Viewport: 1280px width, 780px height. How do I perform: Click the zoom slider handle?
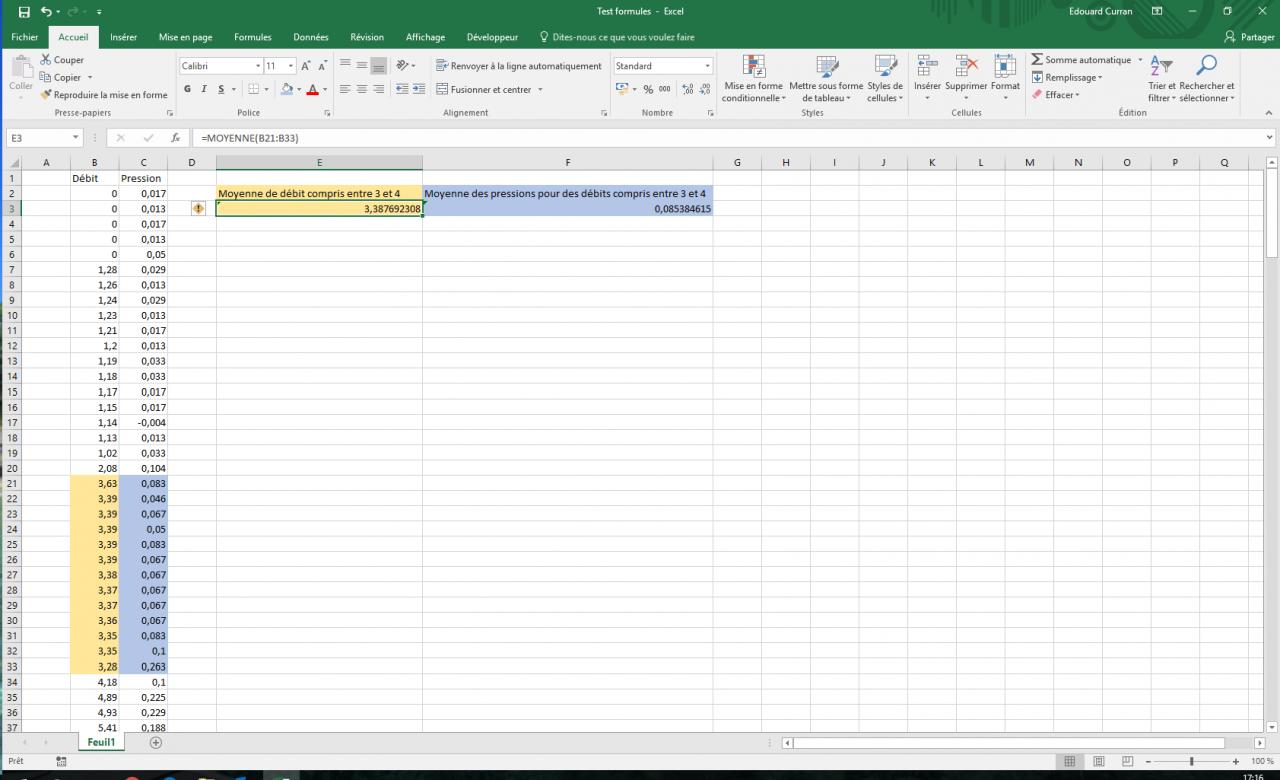pyautogui.click(x=1191, y=762)
